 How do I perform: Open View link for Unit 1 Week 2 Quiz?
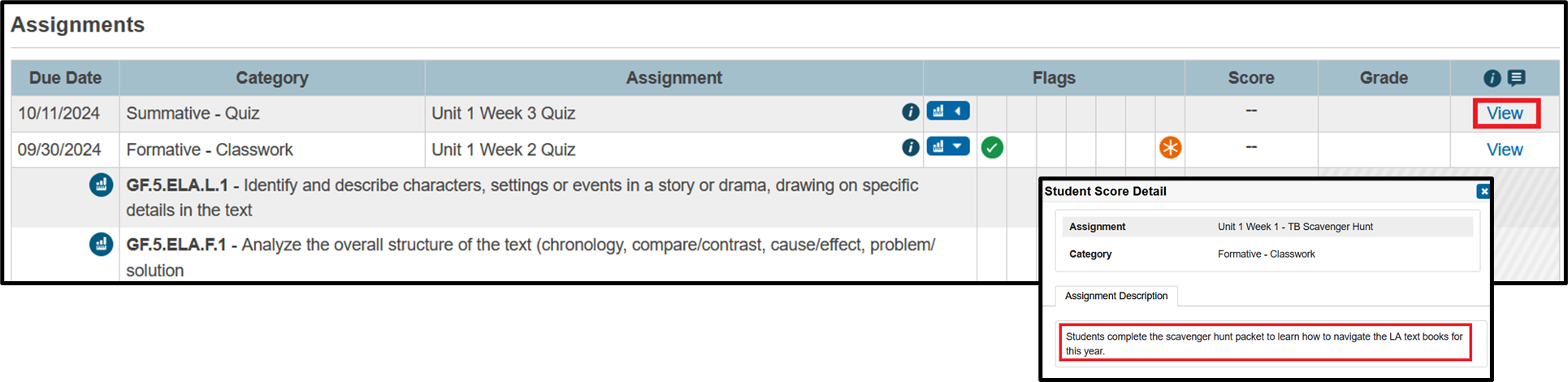pyautogui.click(x=1505, y=150)
